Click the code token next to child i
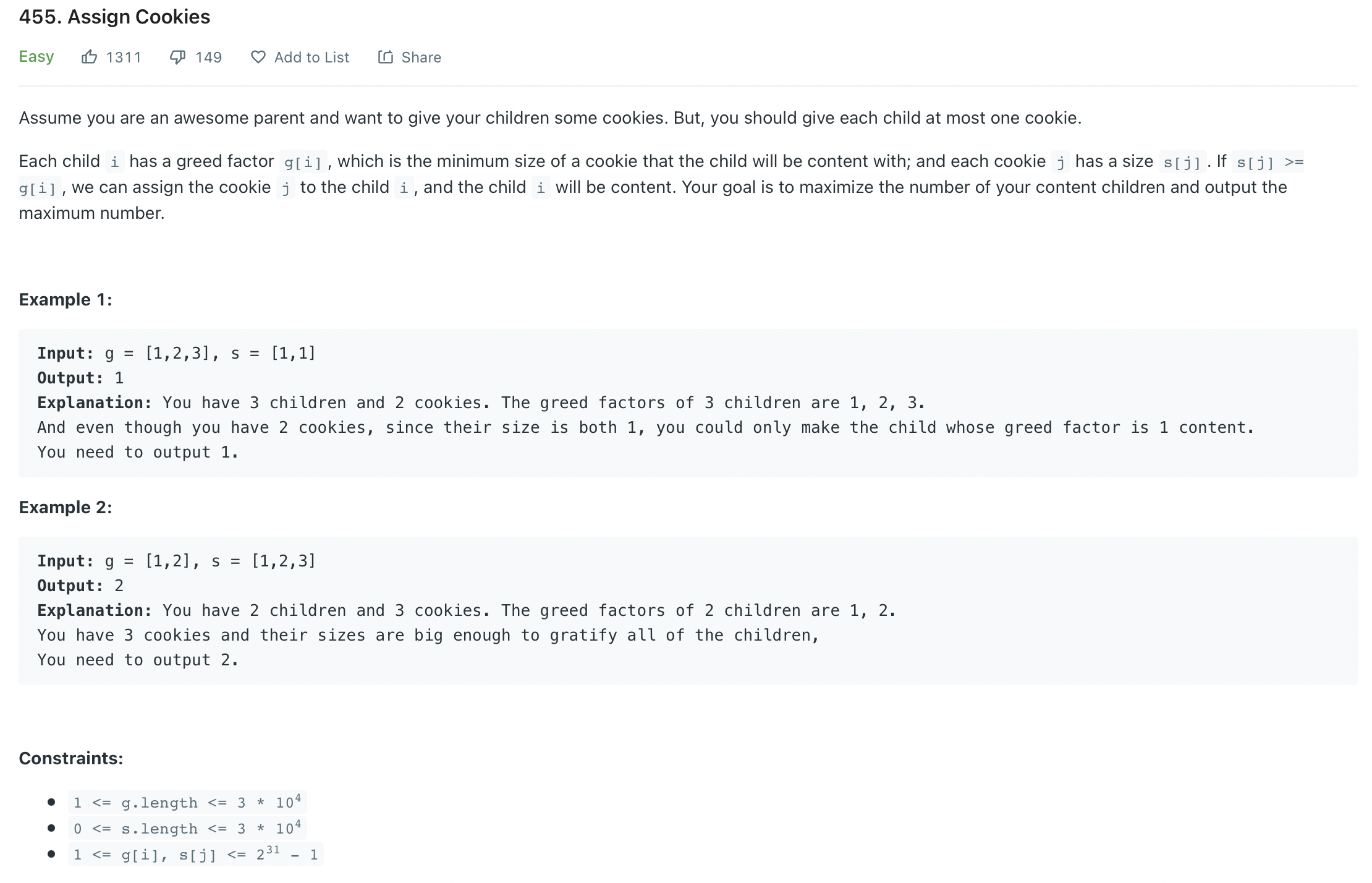Screen dimensions: 1372x883 click(x=402, y=187)
